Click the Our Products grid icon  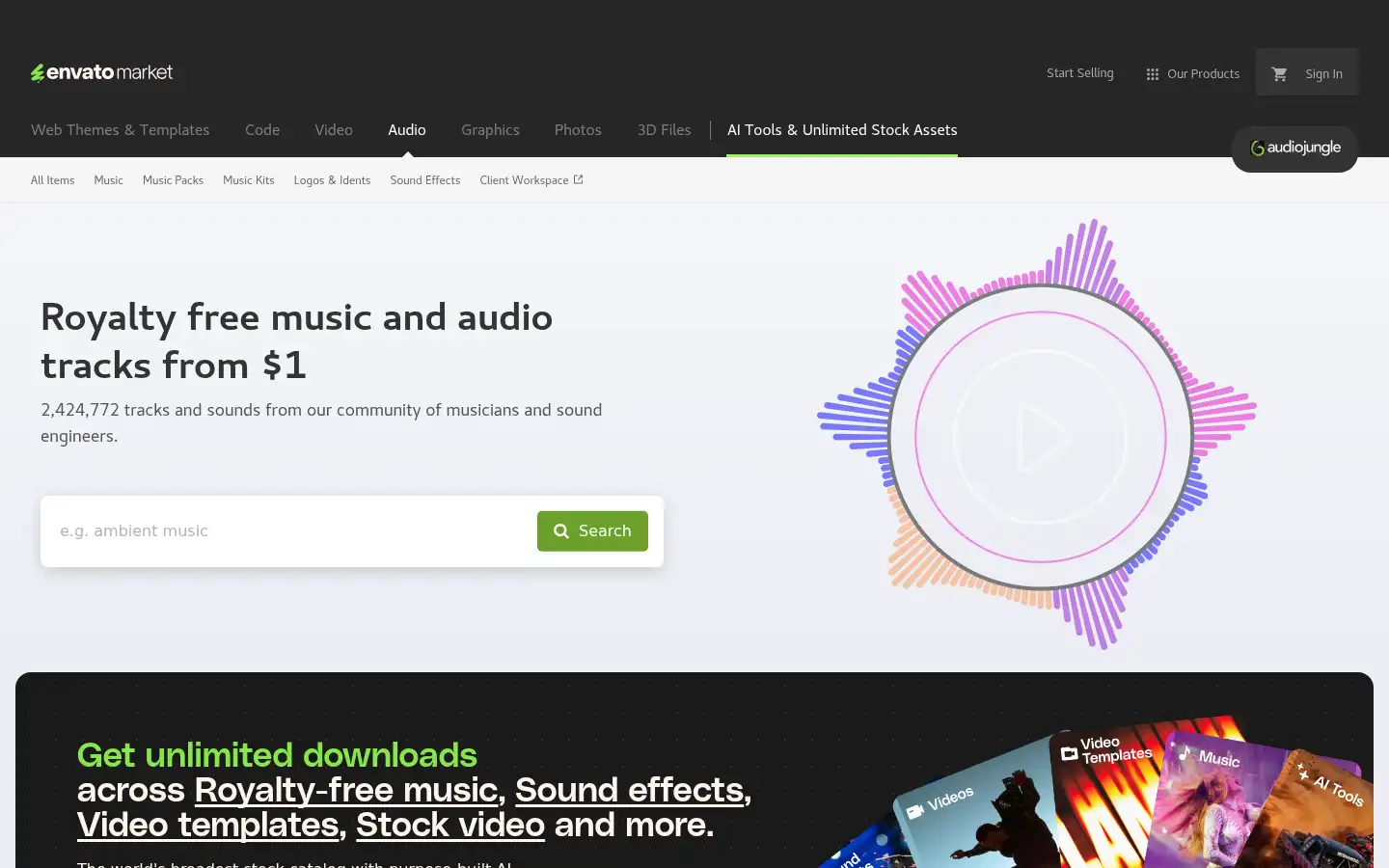1152,74
